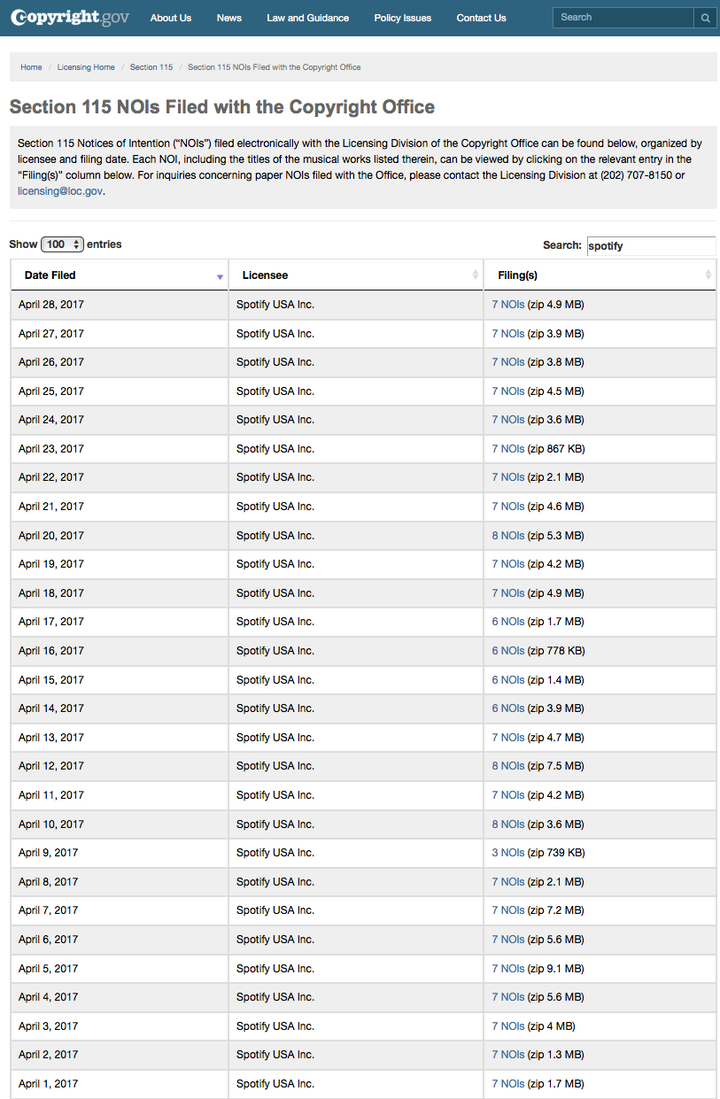Open 7 NOIs filing for April 21, 2017
720x1099 pixels.
click(x=508, y=506)
